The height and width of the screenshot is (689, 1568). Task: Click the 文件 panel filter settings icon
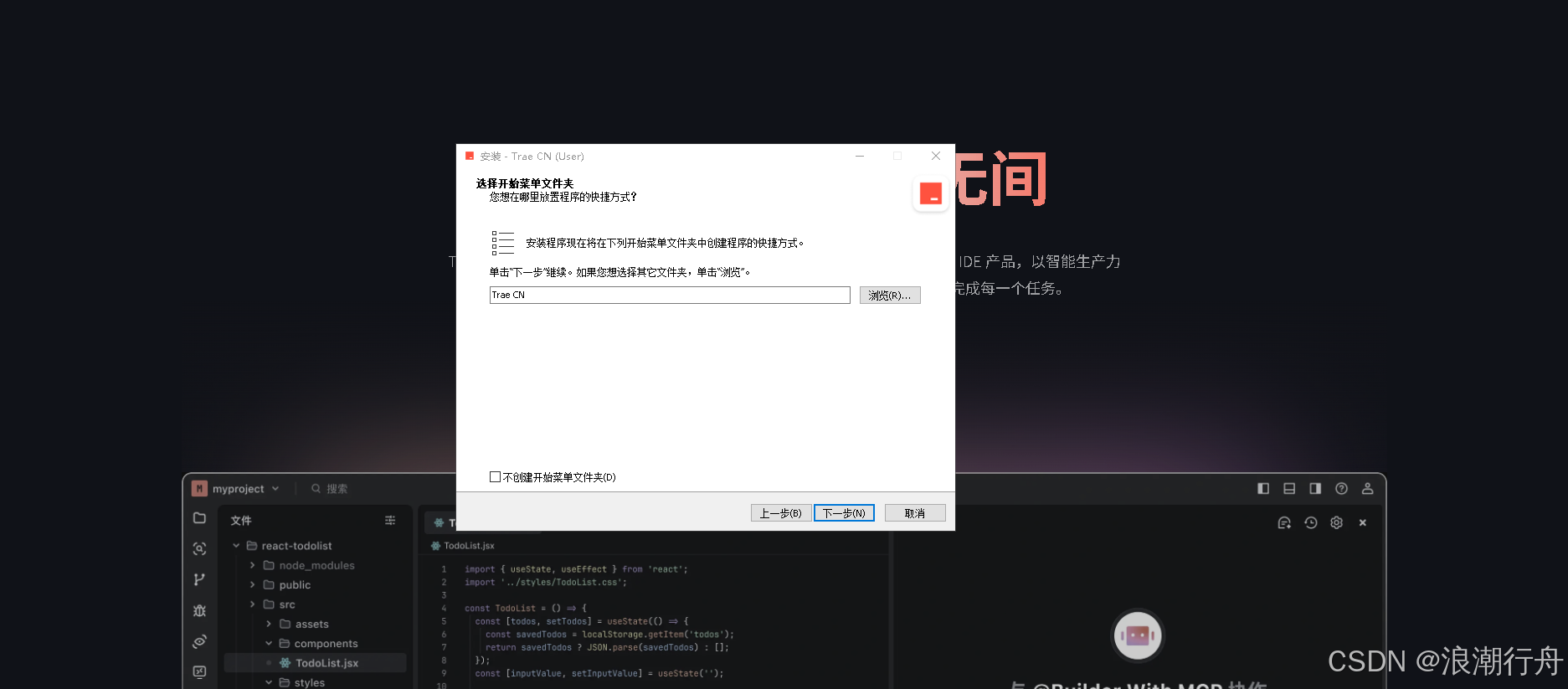[390, 521]
